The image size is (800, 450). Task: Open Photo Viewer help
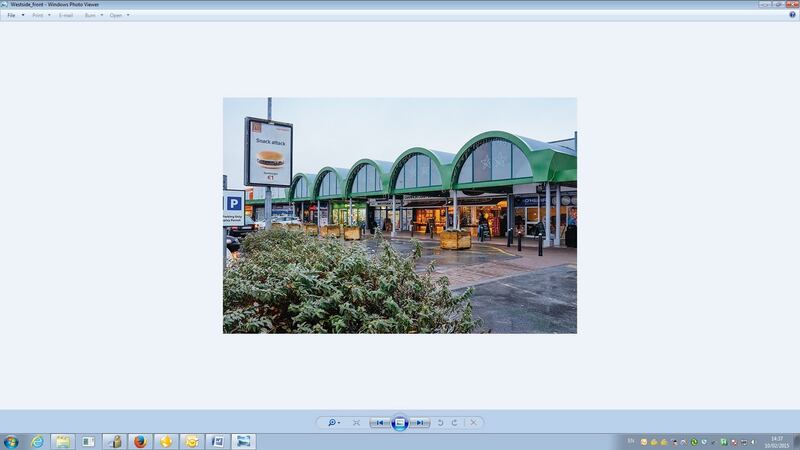click(x=792, y=15)
